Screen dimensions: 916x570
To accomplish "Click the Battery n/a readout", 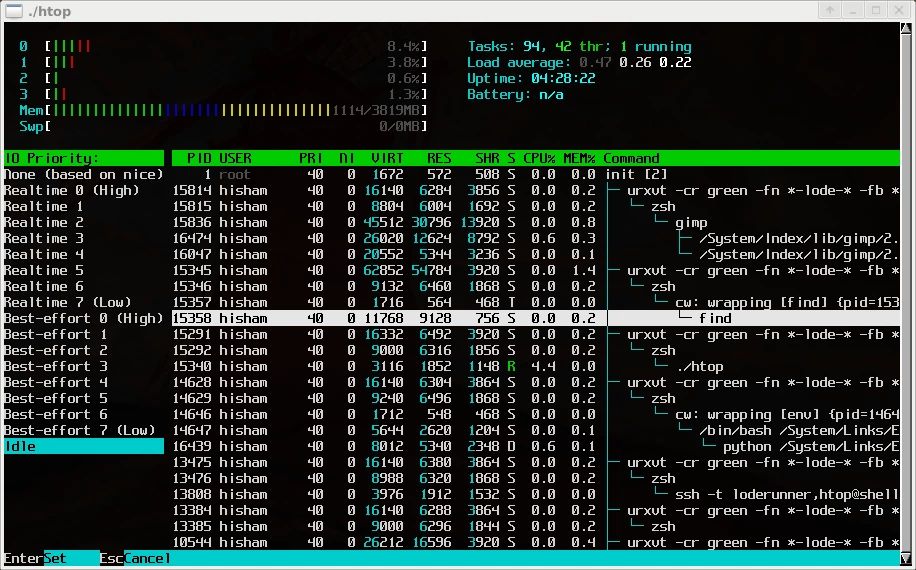I will click(x=516, y=94).
